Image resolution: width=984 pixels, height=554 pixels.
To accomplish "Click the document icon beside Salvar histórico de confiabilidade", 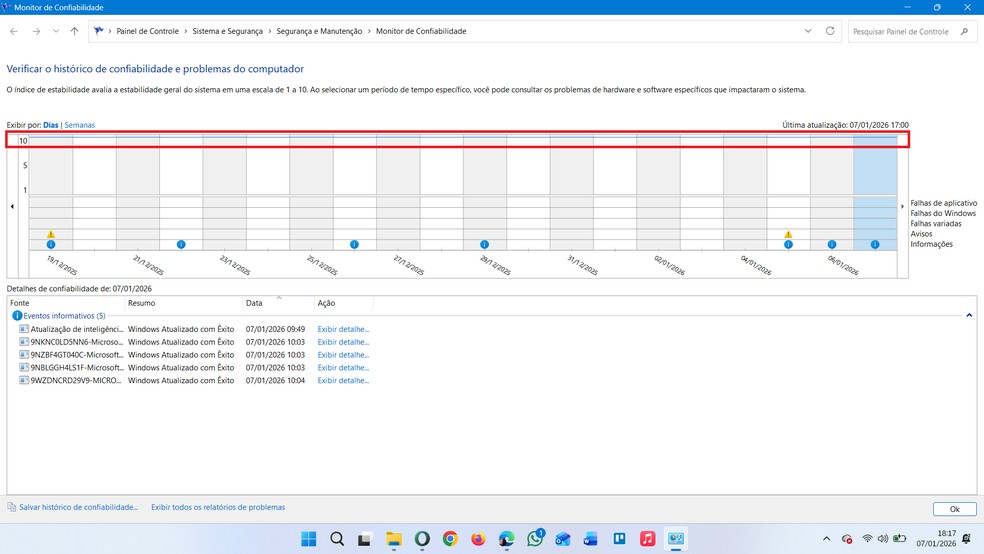I will 11,507.
